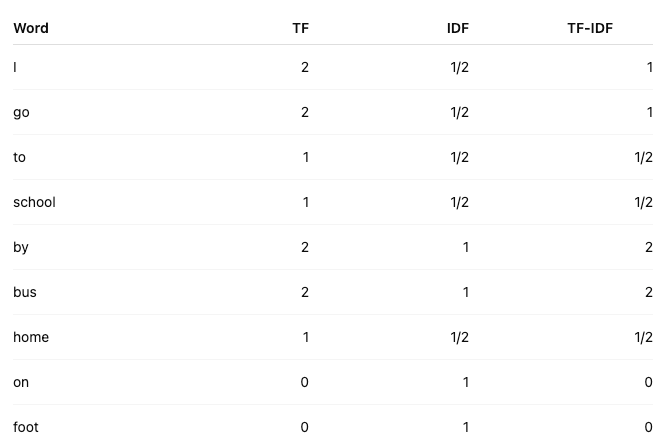This screenshot has height=446, width=670.
Task: Select the 'on' word cell
Action: pos(21,382)
